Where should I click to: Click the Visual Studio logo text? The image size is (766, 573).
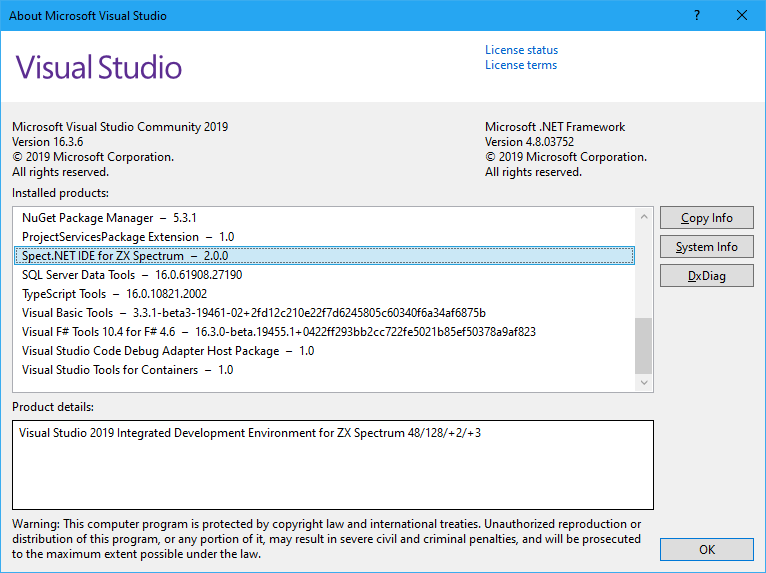coord(99,67)
